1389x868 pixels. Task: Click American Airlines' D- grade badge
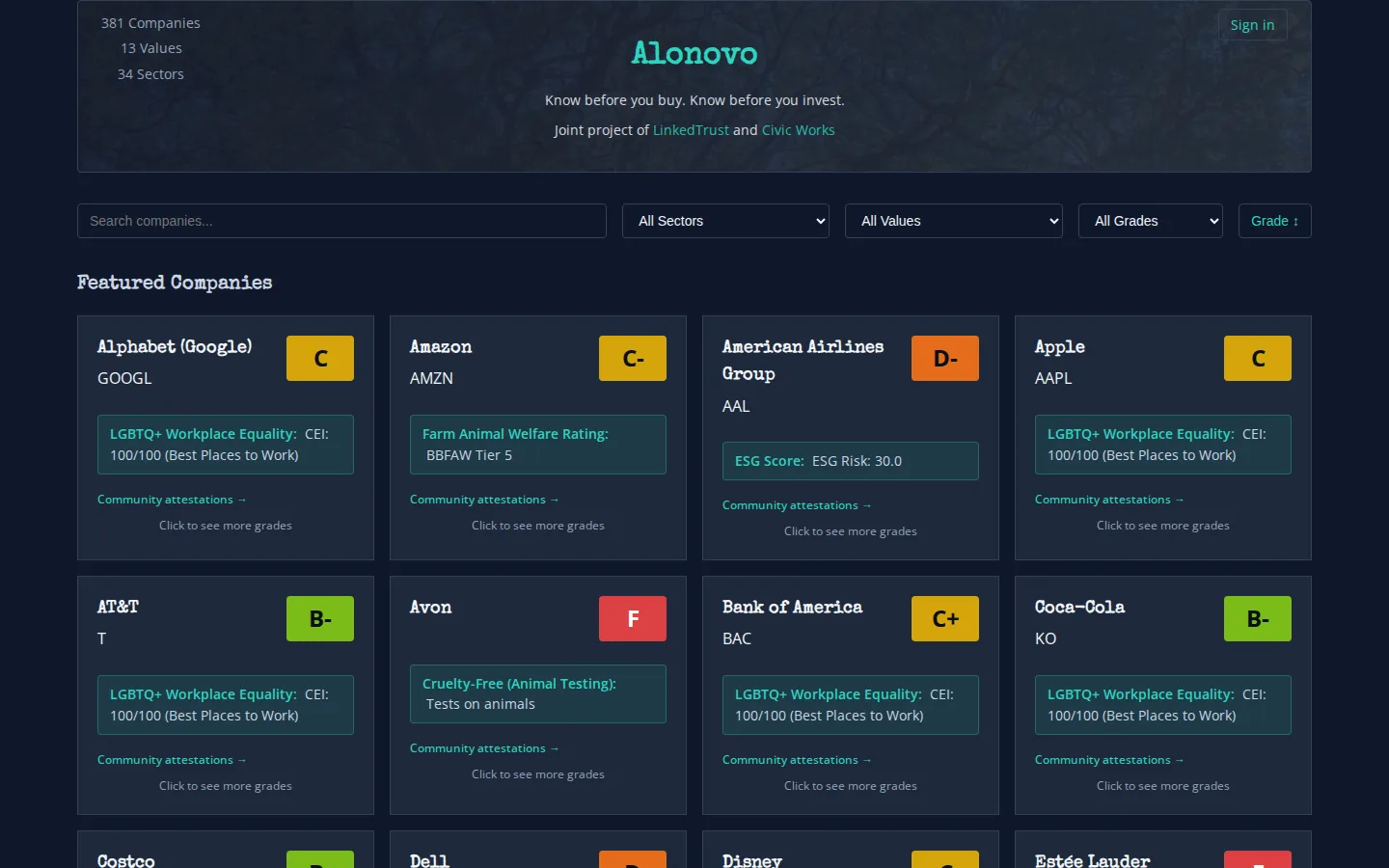(x=945, y=358)
